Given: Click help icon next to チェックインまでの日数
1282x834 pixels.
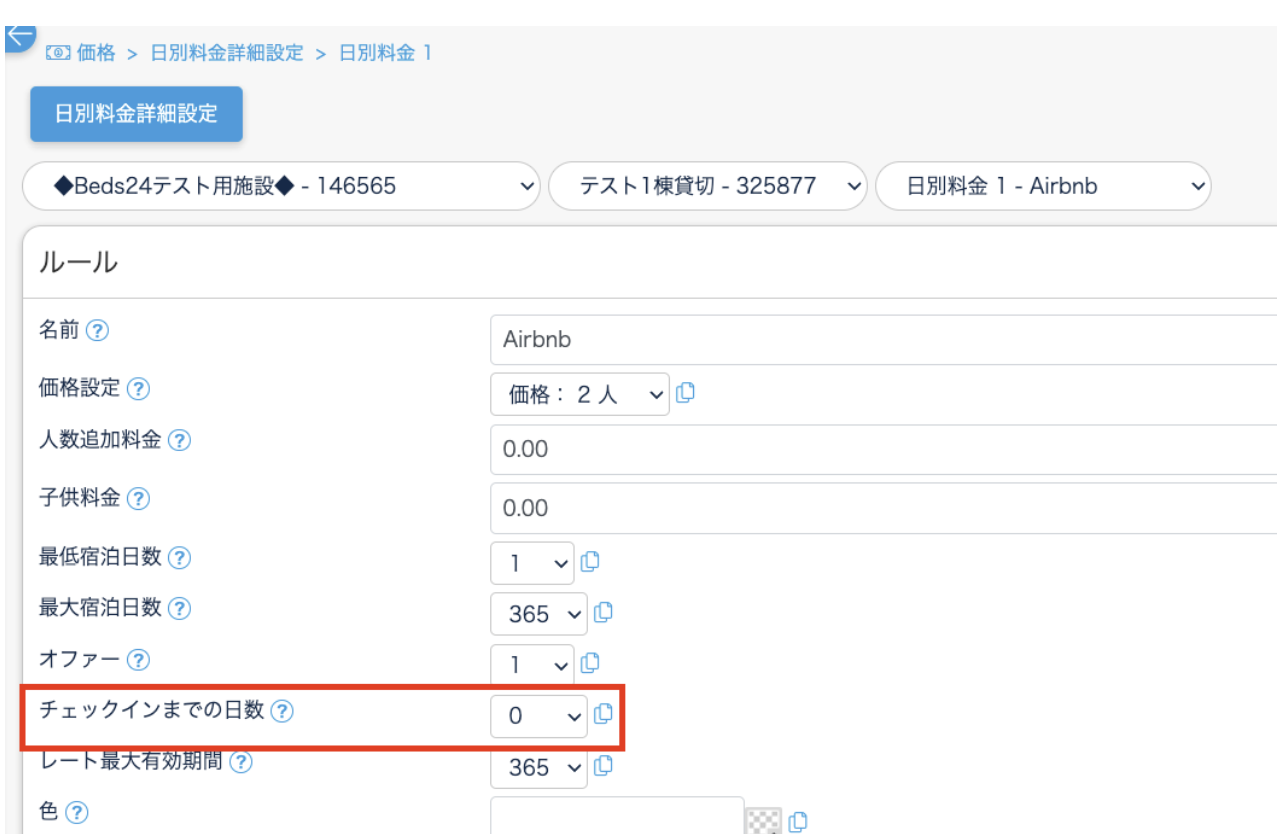Looking at the screenshot, I should pyautogui.click(x=283, y=711).
